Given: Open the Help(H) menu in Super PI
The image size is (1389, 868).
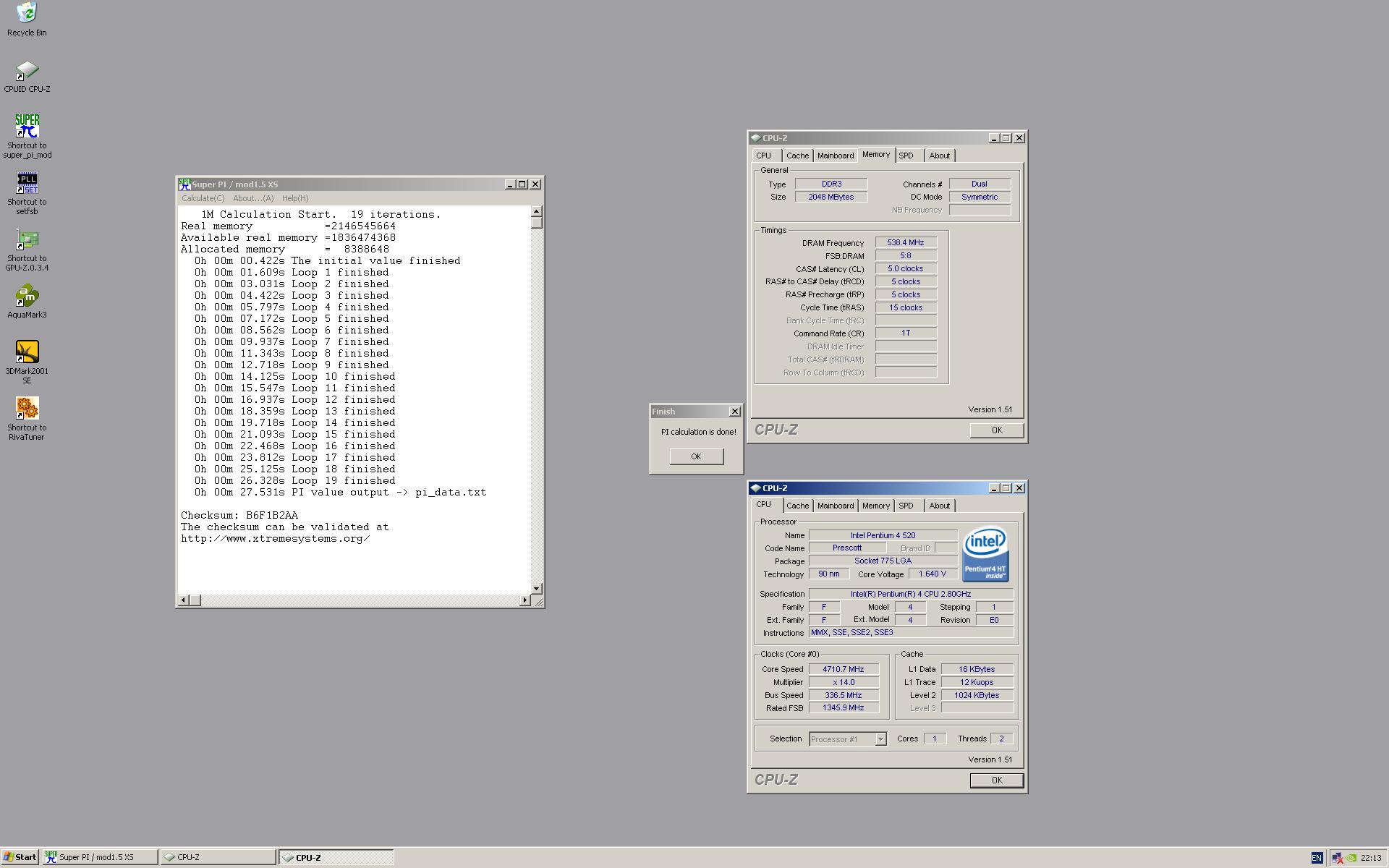Looking at the screenshot, I should point(295,198).
